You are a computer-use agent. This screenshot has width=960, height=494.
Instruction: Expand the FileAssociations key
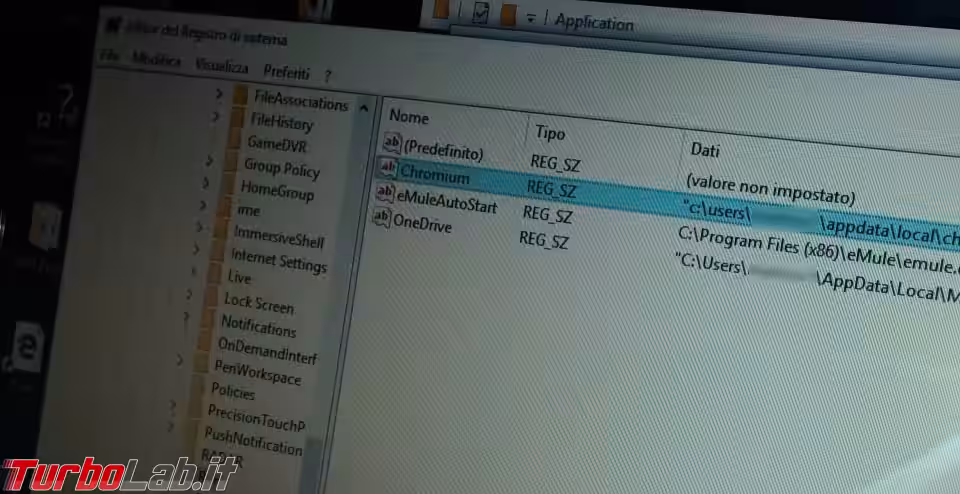220,94
